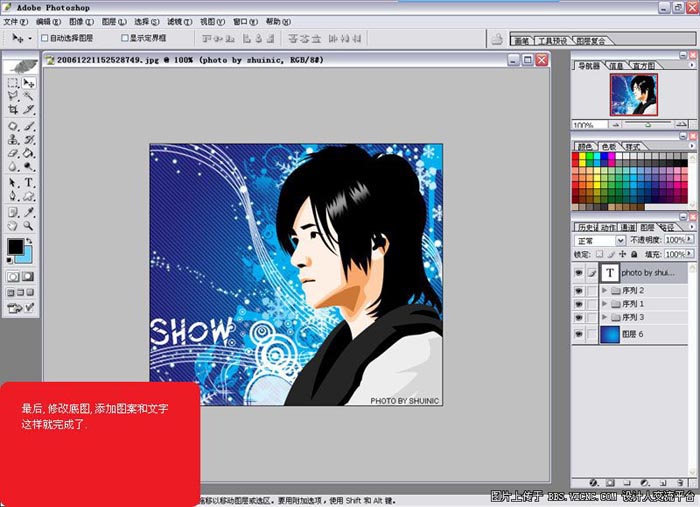Hide the 序列 2 layer group
The image size is (700, 507).
(x=579, y=291)
